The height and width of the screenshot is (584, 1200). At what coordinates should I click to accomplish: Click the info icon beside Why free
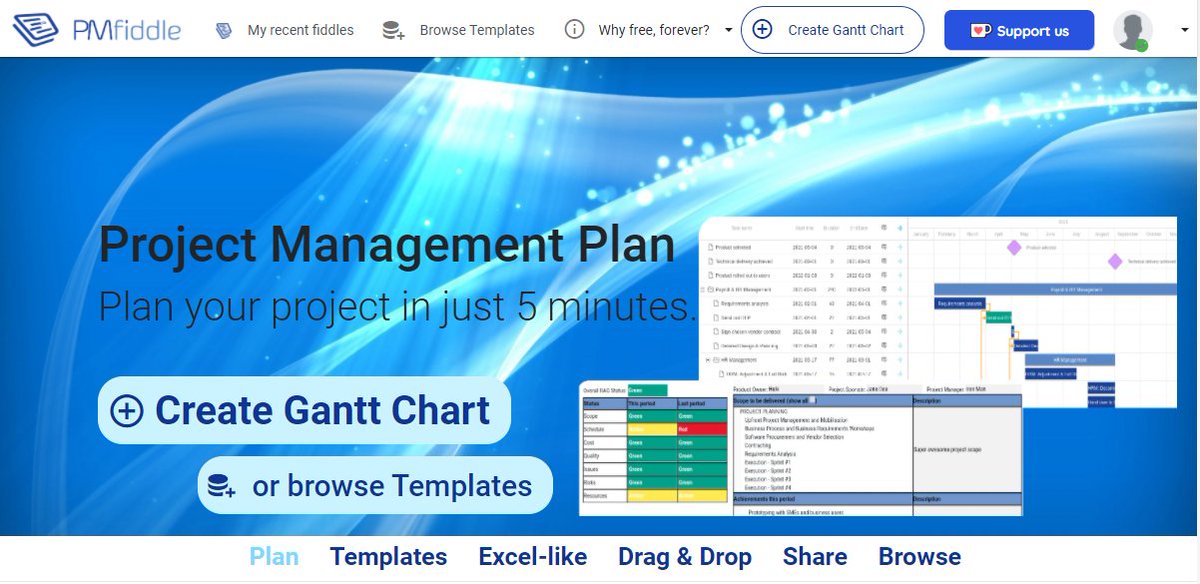click(574, 30)
